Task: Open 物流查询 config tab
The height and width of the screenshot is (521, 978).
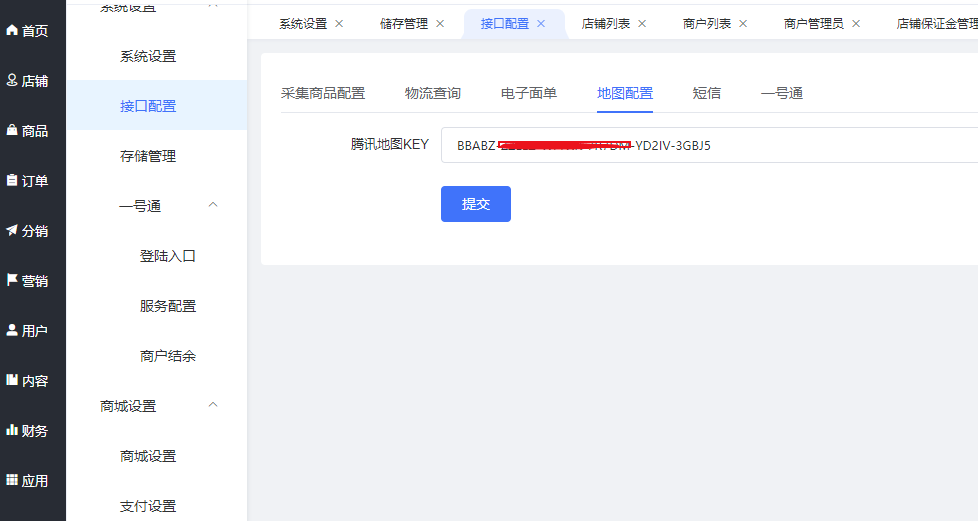Action: pyautogui.click(x=433, y=94)
